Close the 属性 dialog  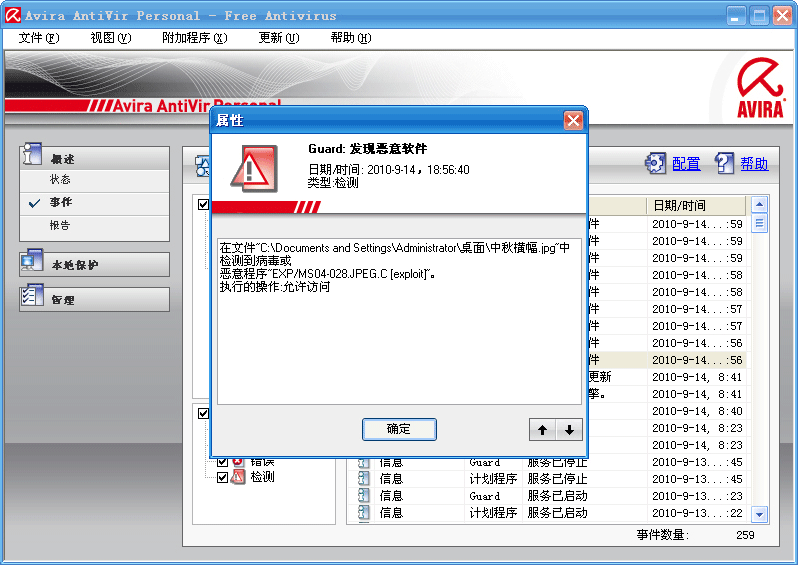573,121
